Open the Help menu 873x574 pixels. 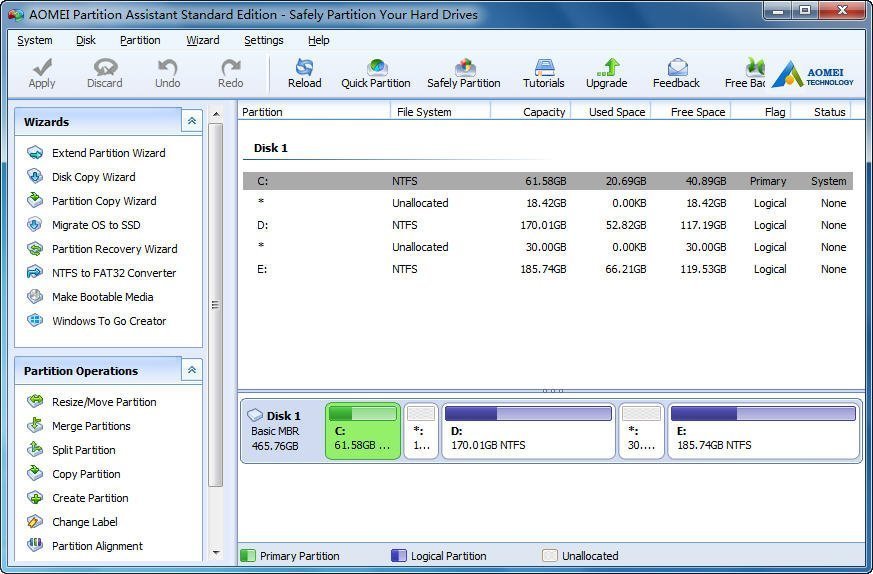(x=318, y=40)
